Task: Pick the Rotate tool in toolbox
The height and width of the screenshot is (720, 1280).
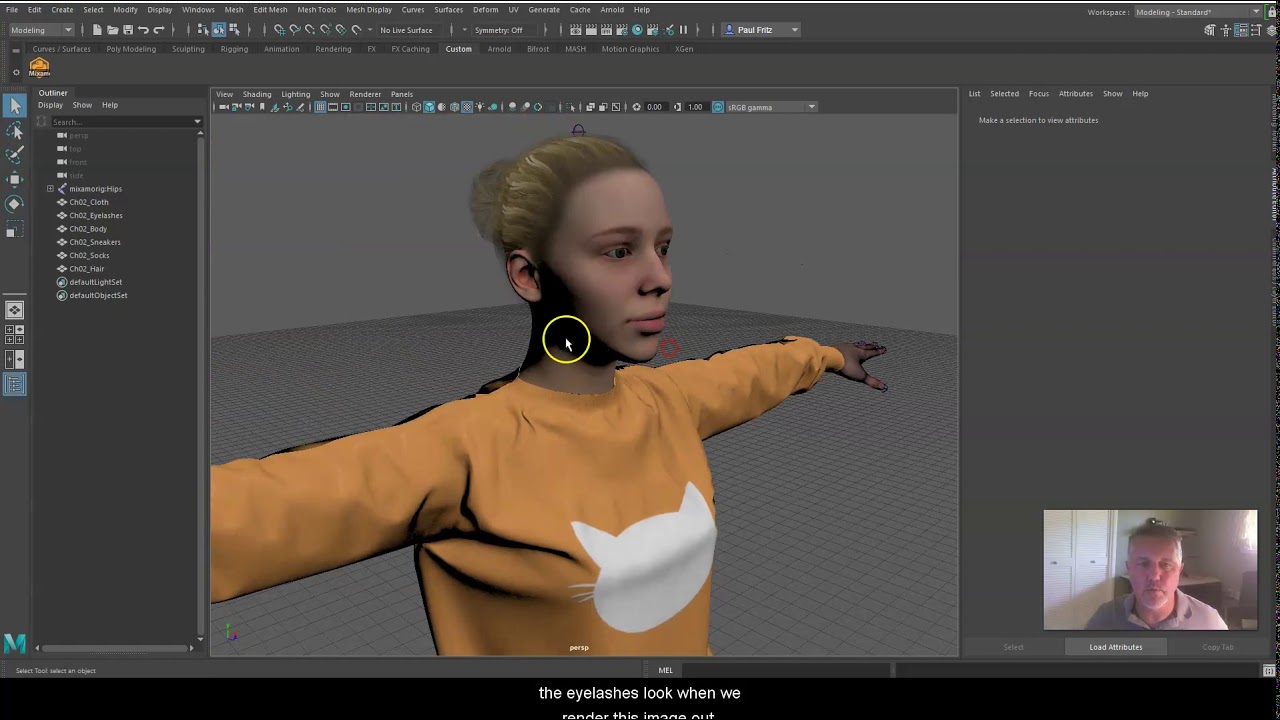Action: (14, 204)
